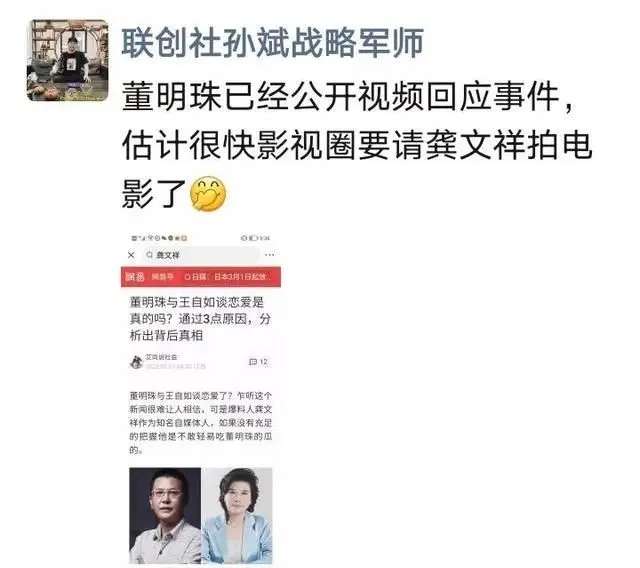Open 联创社孙斌战略军师 profile name link
The width and height of the screenshot is (640, 568).
coord(272,43)
